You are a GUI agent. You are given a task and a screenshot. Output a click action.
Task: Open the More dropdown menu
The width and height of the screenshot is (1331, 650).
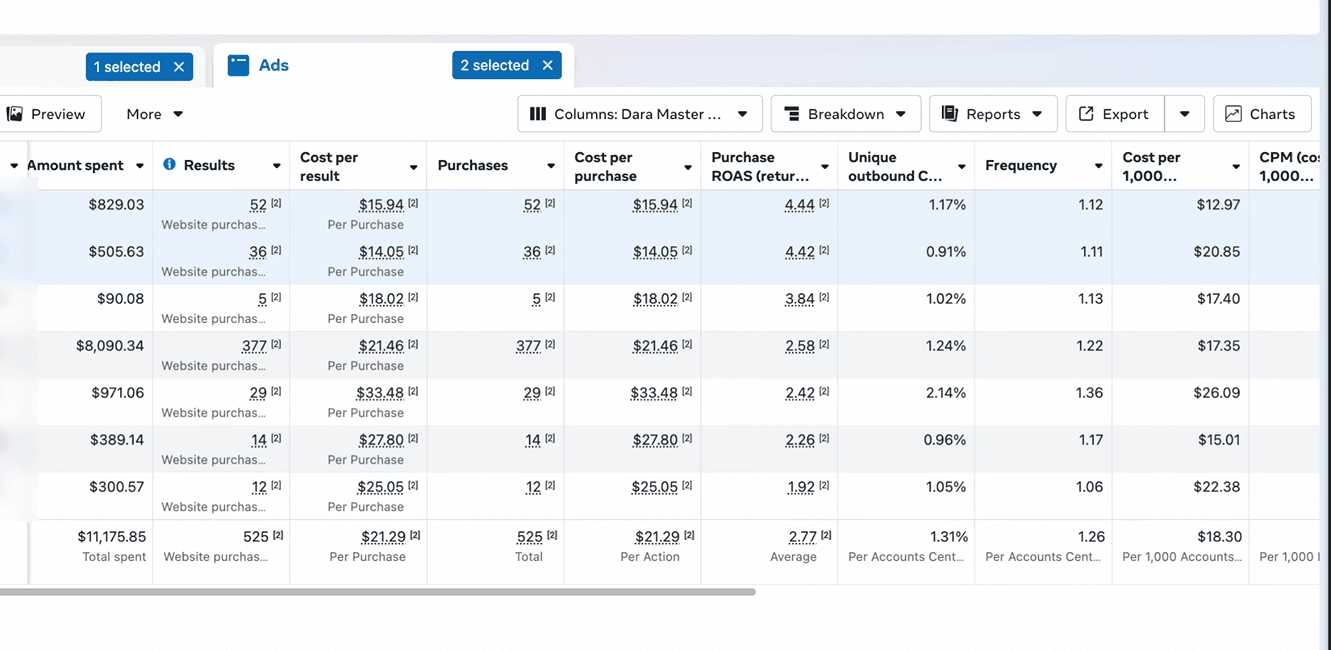pyautogui.click(x=155, y=114)
